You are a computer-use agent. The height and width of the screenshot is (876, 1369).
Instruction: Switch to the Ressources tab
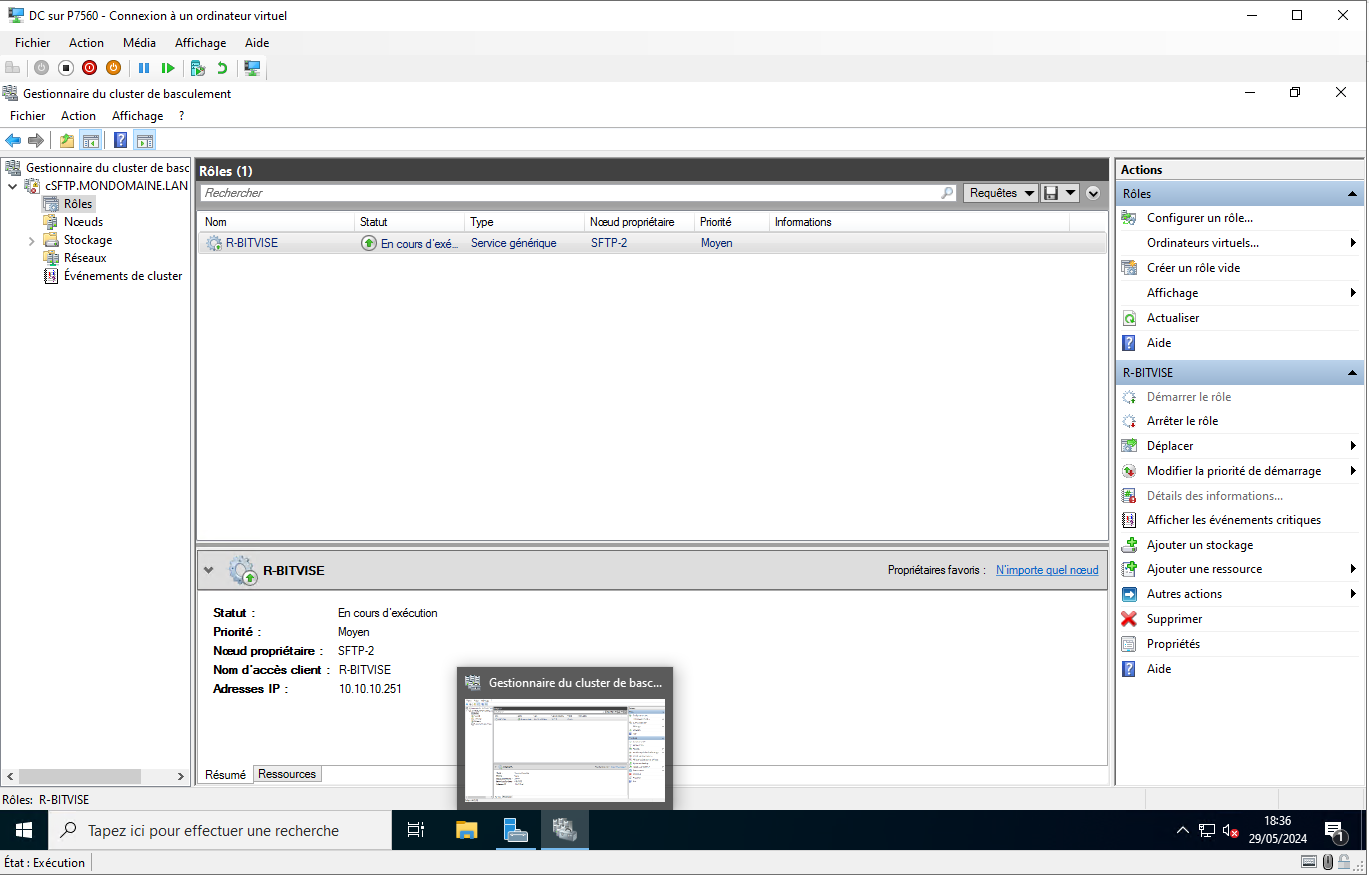[x=287, y=774]
